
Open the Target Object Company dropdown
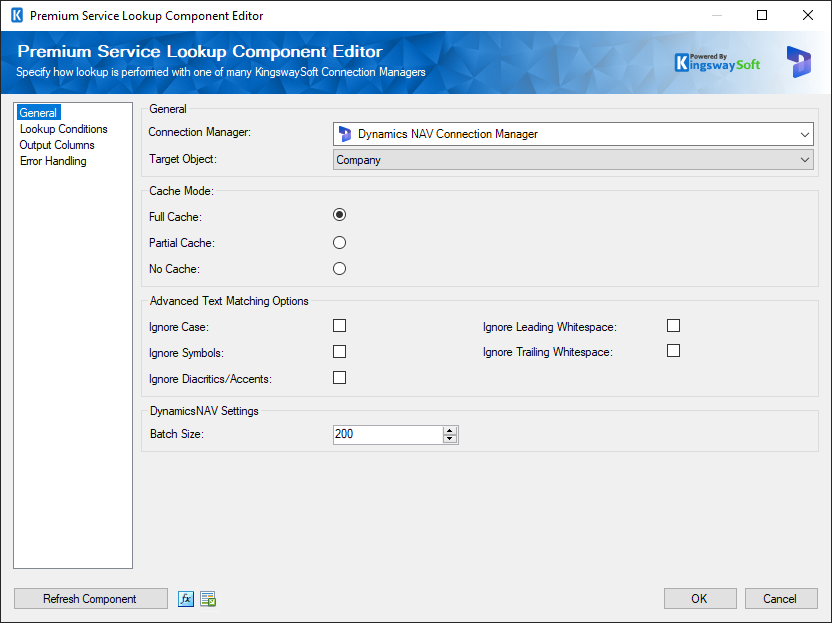[x=573, y=160]
